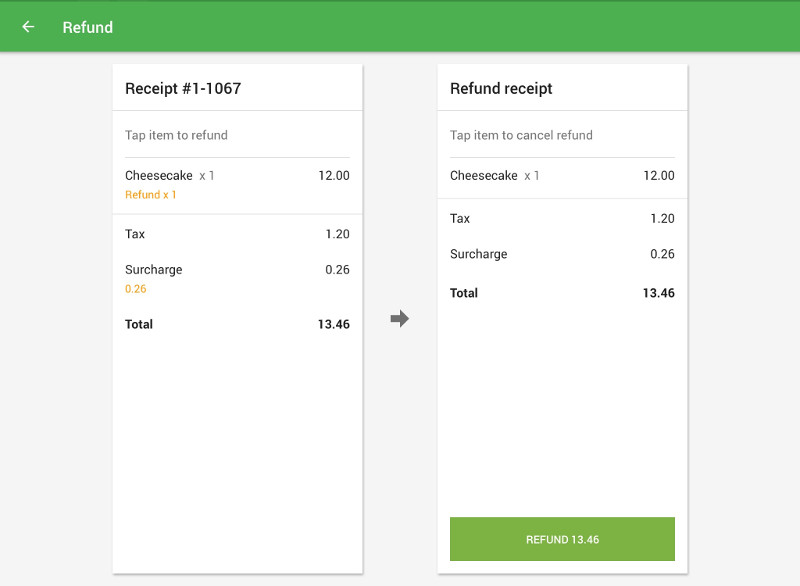Select the Tax row in original receipt

[237, 234]
